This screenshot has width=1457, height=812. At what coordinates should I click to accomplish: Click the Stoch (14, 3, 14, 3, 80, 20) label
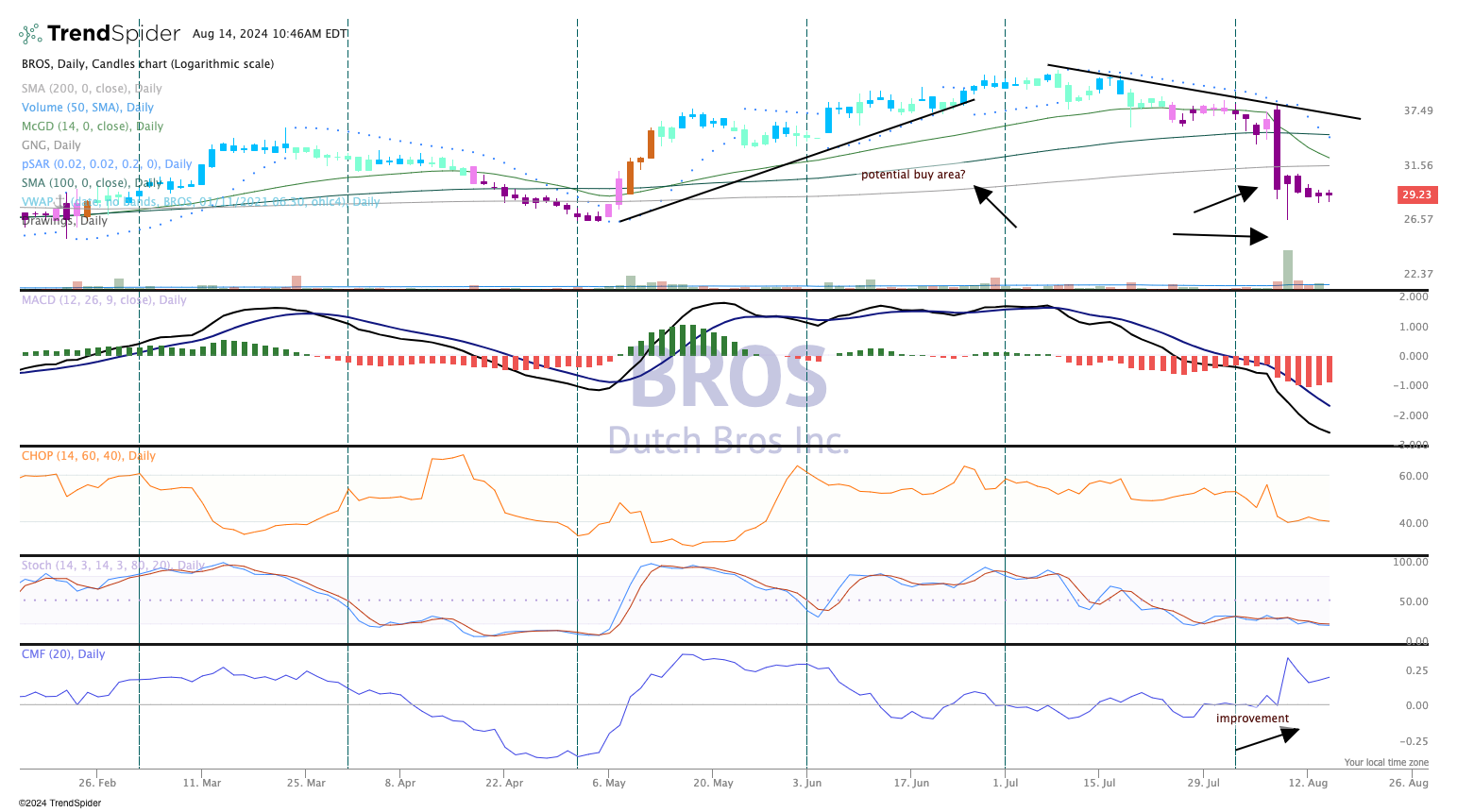point(113,566)
